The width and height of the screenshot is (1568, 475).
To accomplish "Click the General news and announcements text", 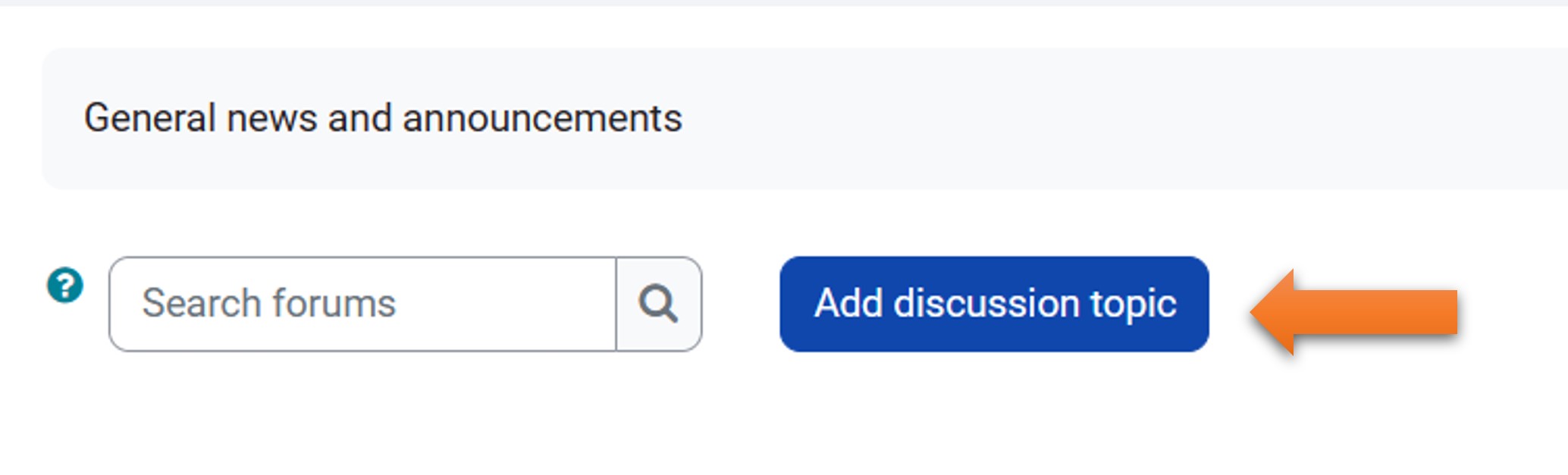I will [x=383, y=119].
